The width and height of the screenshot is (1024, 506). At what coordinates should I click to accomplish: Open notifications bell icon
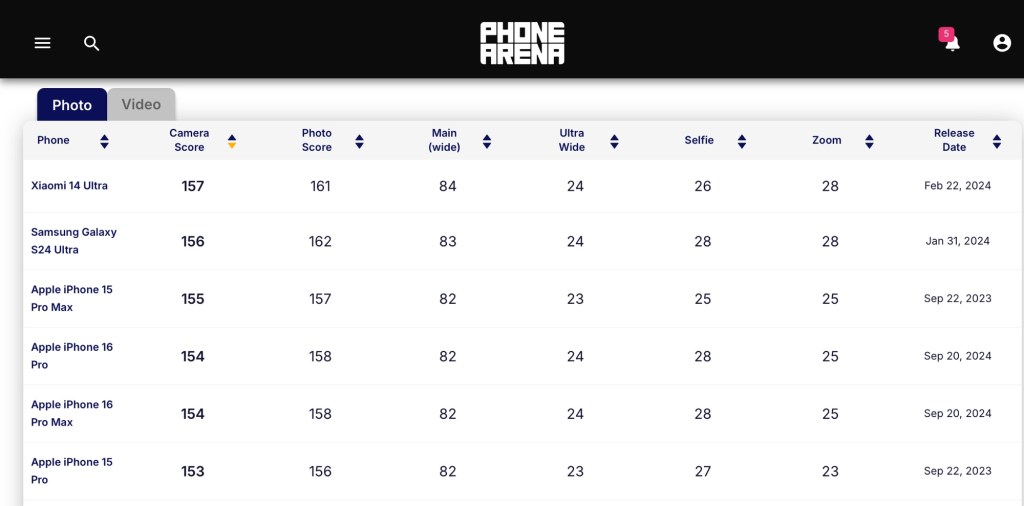tap(952, 44)
